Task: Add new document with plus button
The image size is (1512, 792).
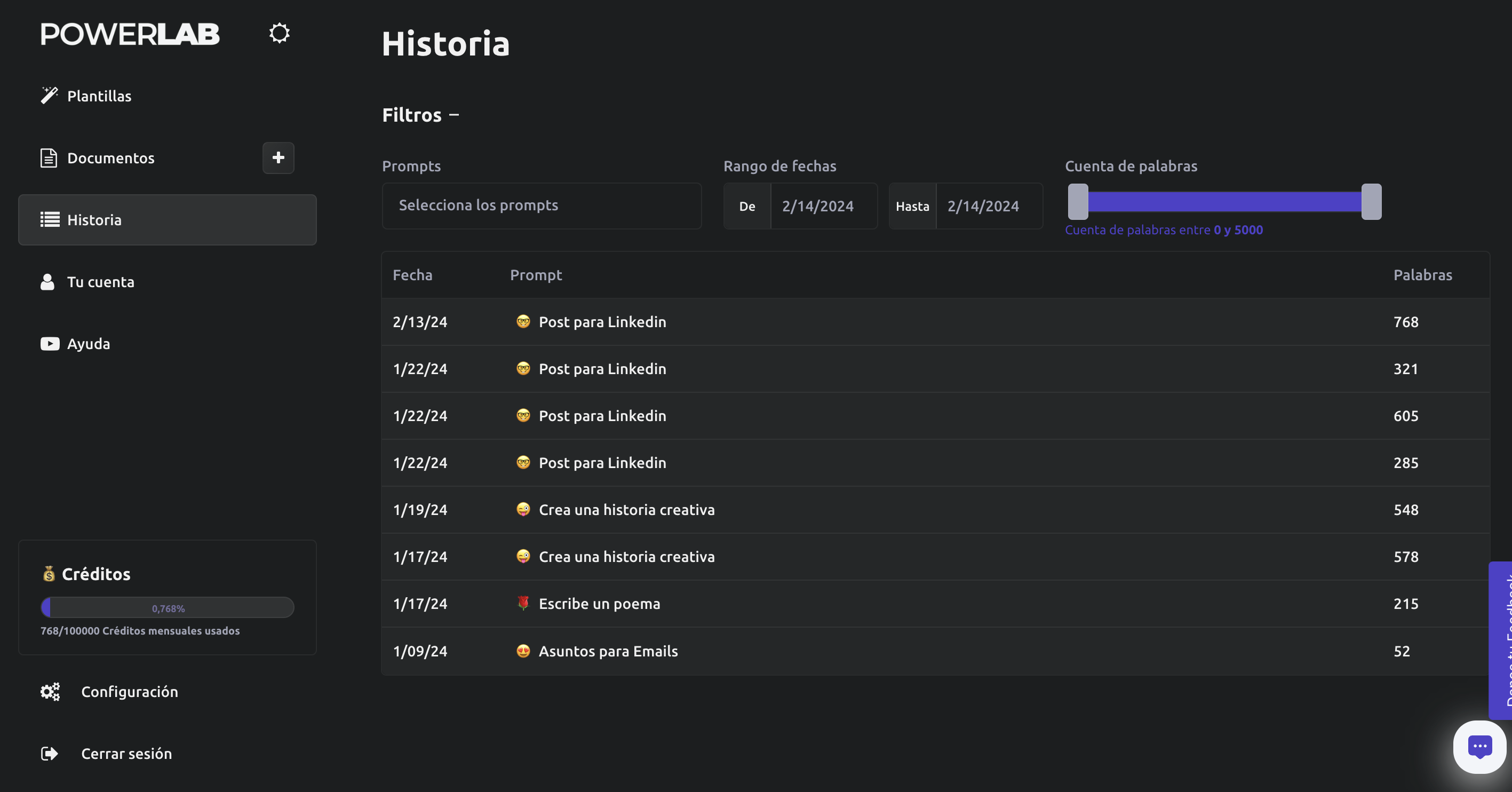Action: (278, 157)
